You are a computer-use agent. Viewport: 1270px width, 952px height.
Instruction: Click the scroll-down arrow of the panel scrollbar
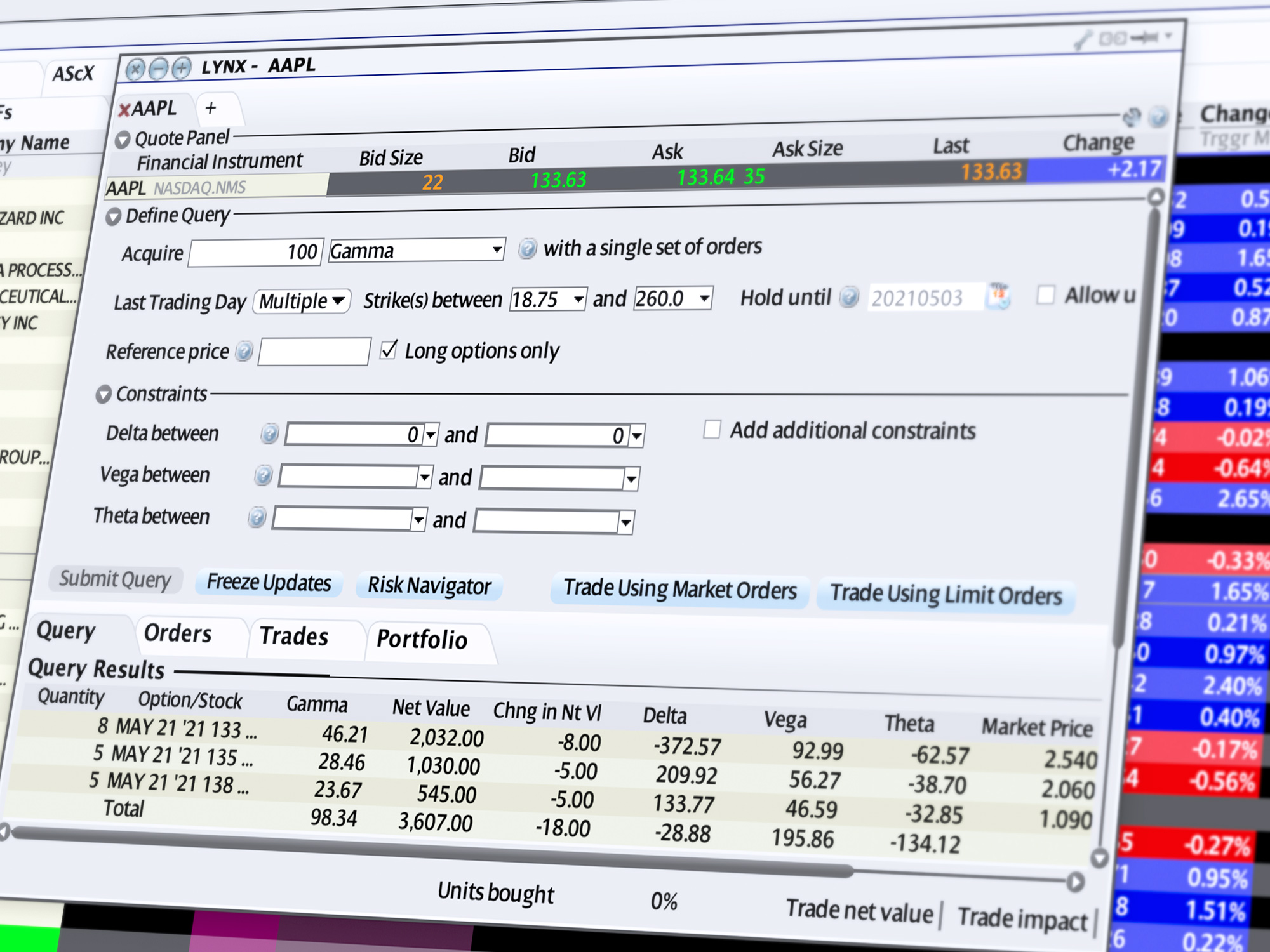pyautogui.click(x=1099, y=859)
